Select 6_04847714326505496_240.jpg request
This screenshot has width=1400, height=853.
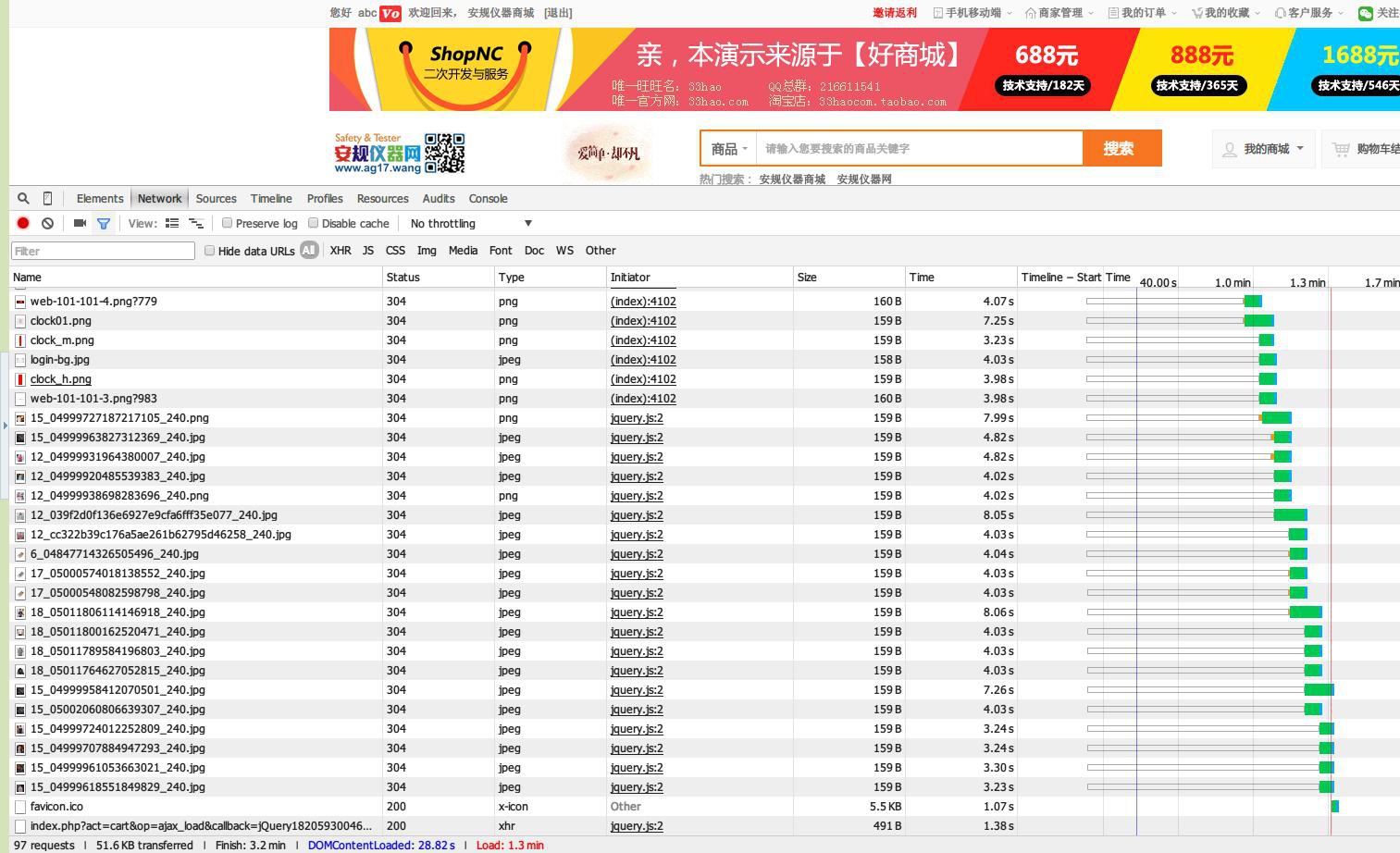[x=704, y=554]
